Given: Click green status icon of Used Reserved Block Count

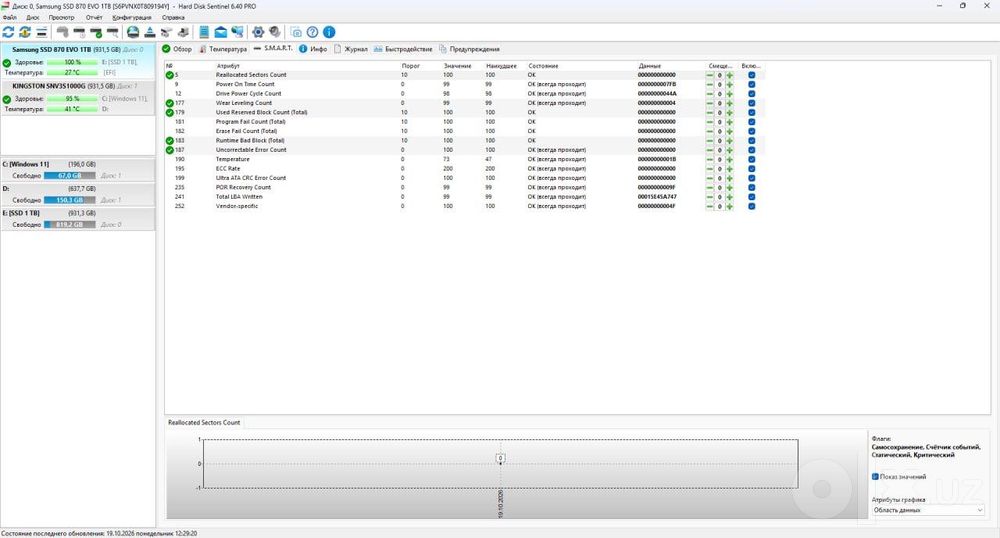Looking at the screenshot, I should pyautogui.click(x=170, y=113).
